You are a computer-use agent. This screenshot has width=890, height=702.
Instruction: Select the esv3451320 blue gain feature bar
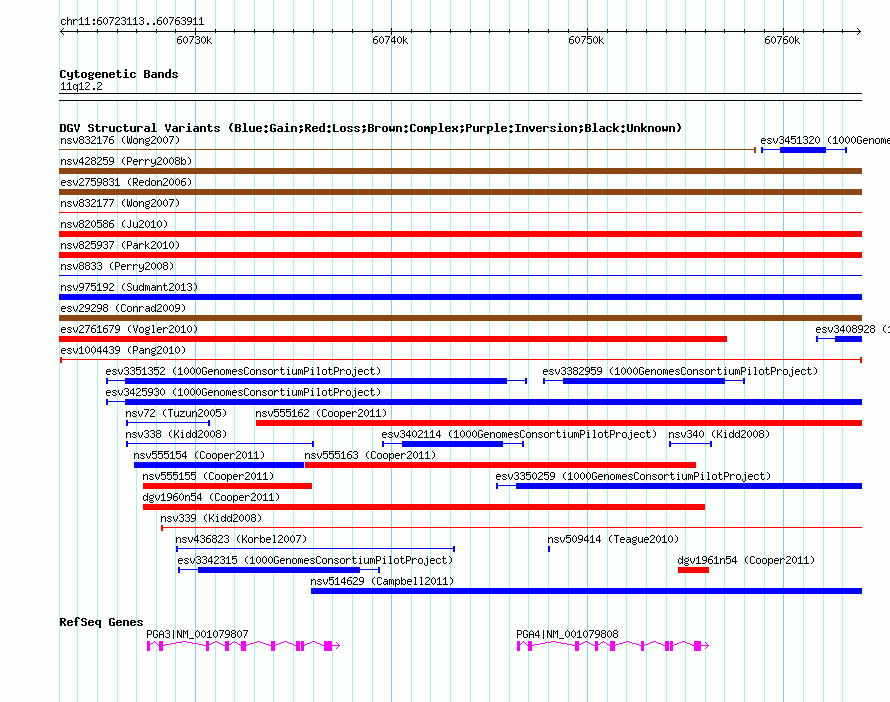803,150
